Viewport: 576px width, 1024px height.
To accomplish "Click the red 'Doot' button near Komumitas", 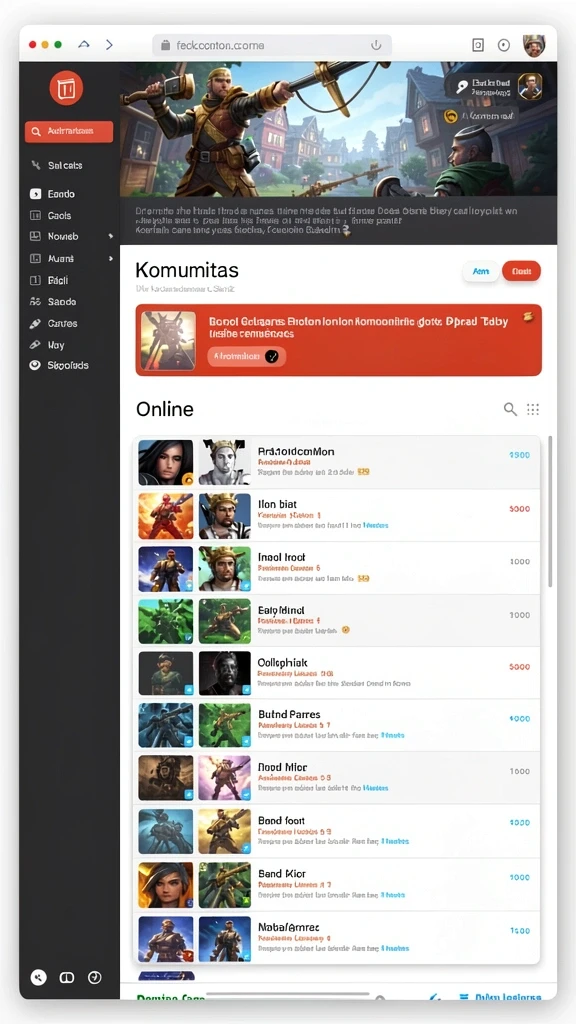I will (521, 271).
